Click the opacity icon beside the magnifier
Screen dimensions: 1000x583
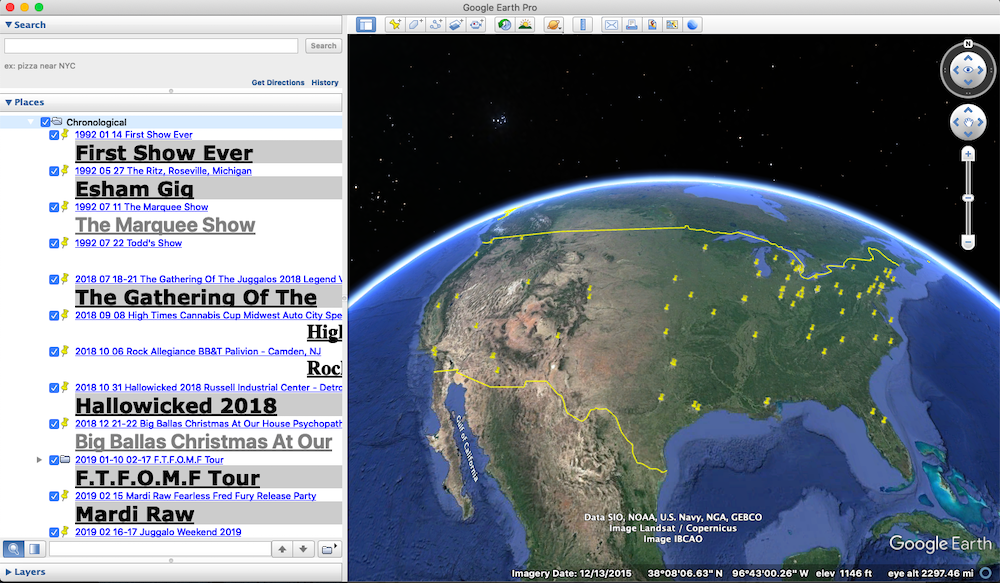(34, 549)
